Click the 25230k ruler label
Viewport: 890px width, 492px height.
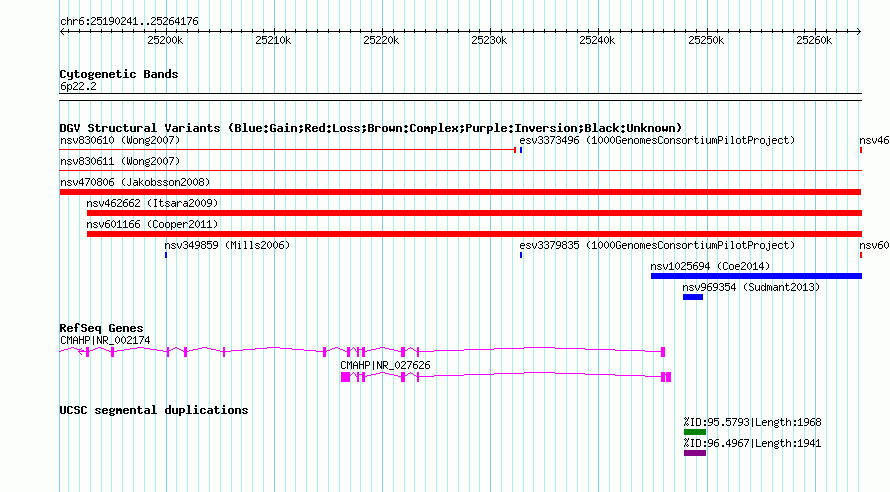pos(489,41)
